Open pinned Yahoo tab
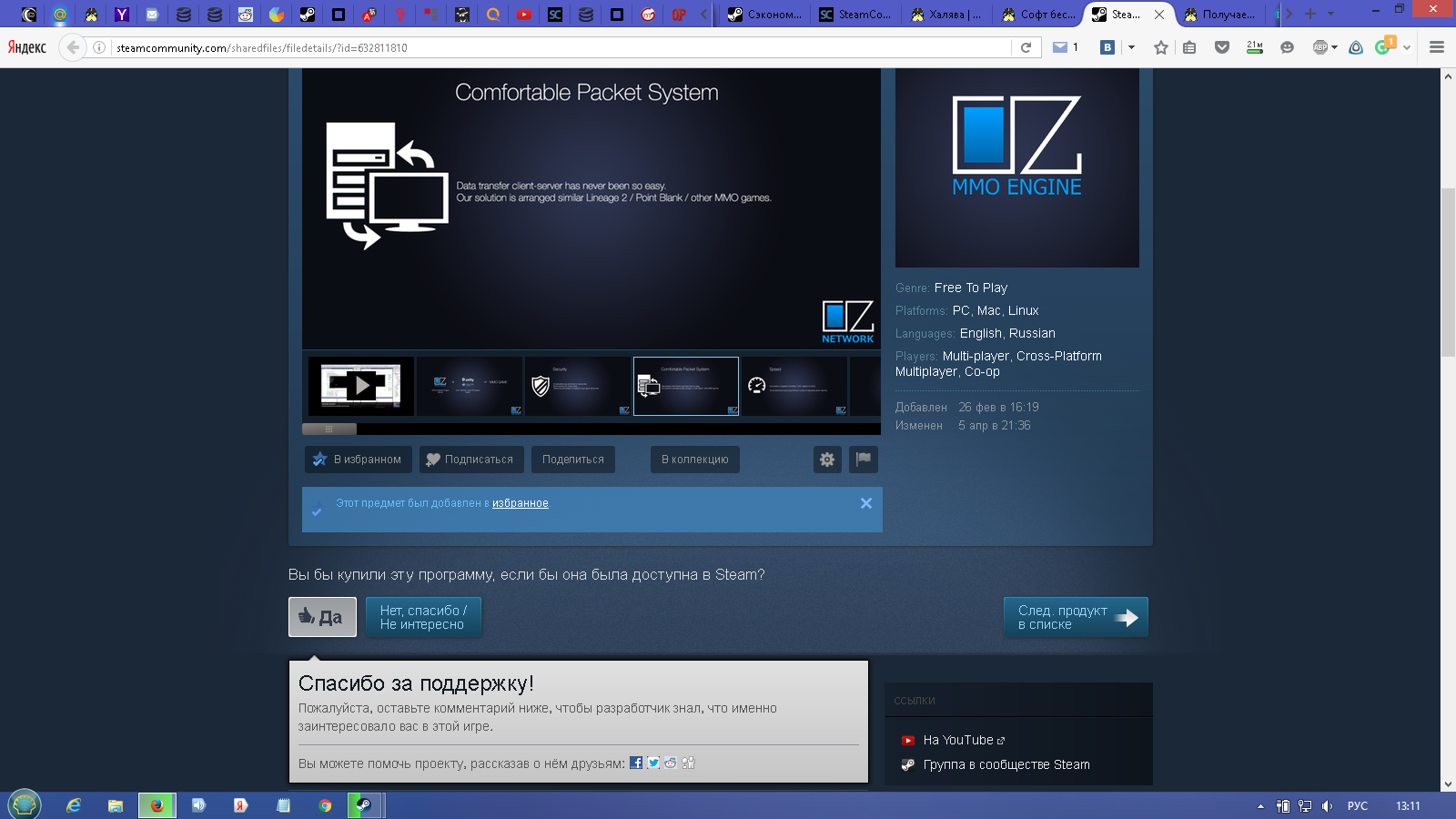This screenshot has width=1456, height=819. point(122,15)
